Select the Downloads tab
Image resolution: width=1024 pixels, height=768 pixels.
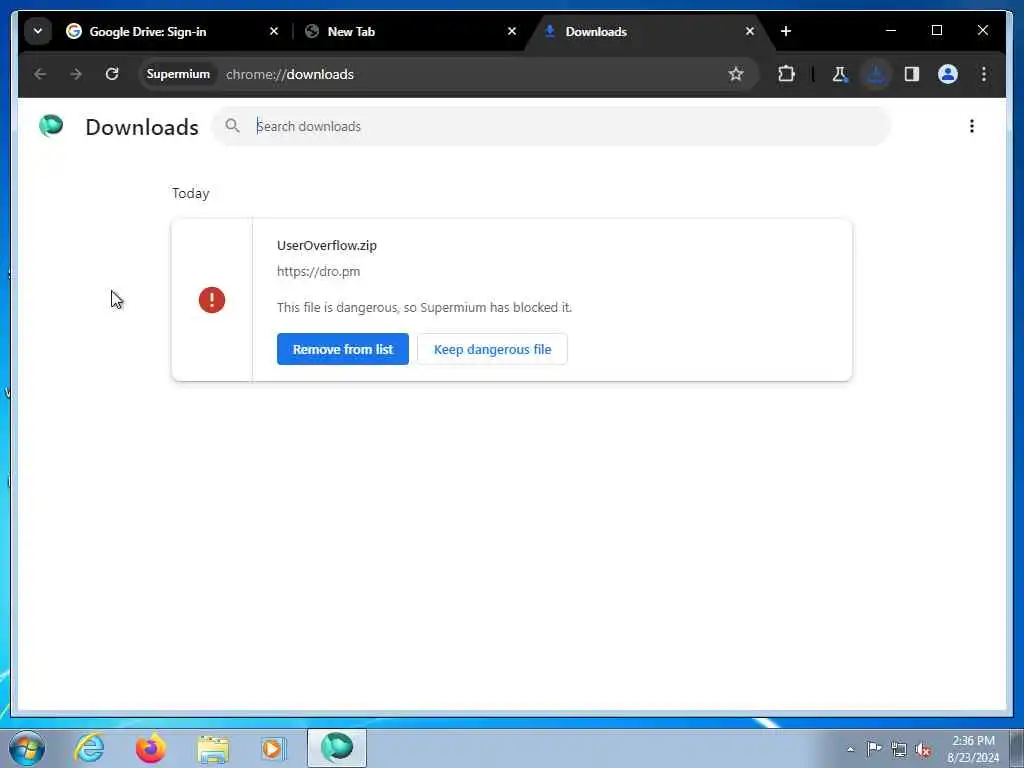click(648, 31)
